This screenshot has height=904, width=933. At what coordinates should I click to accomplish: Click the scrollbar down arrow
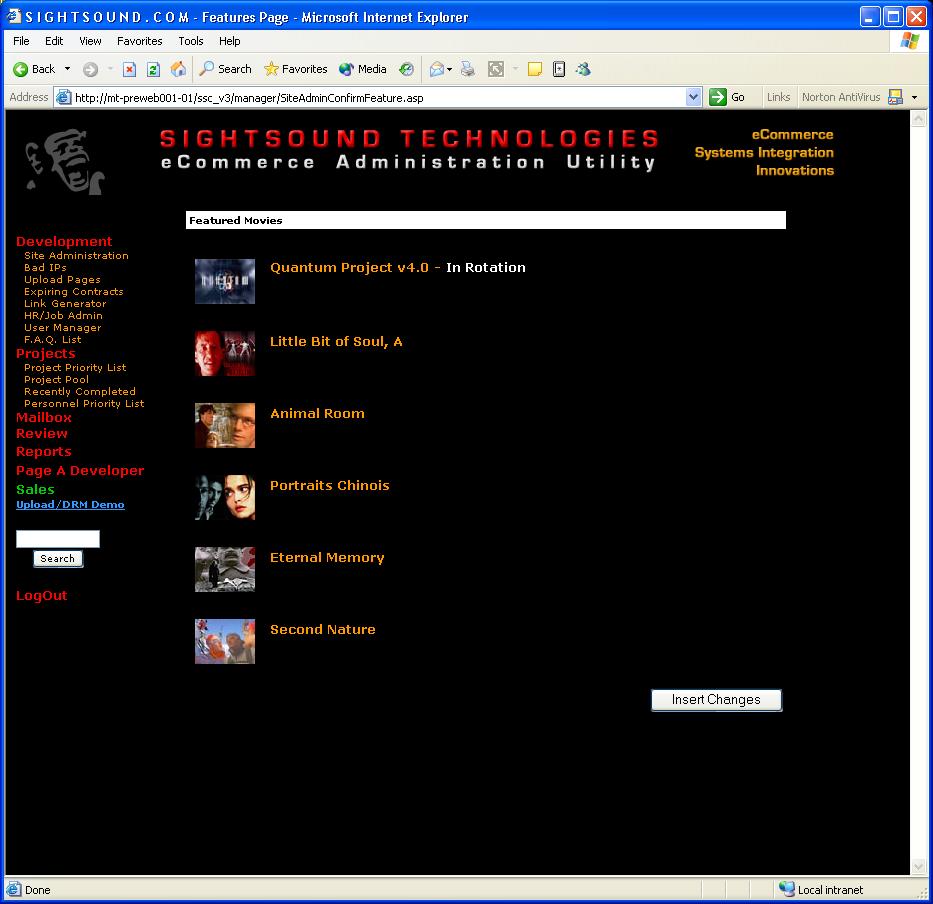coord(918,867)
